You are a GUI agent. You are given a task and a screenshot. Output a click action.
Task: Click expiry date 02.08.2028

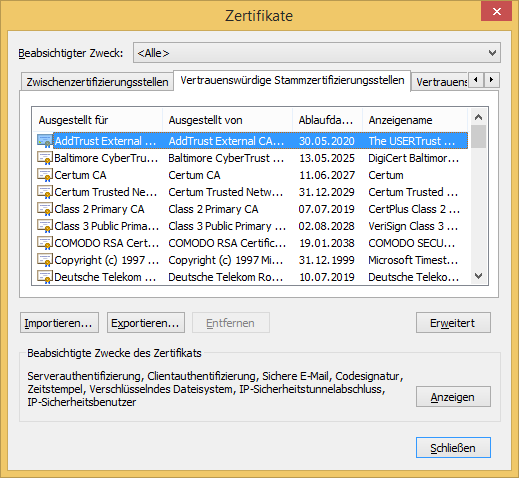tap(327, 226)
